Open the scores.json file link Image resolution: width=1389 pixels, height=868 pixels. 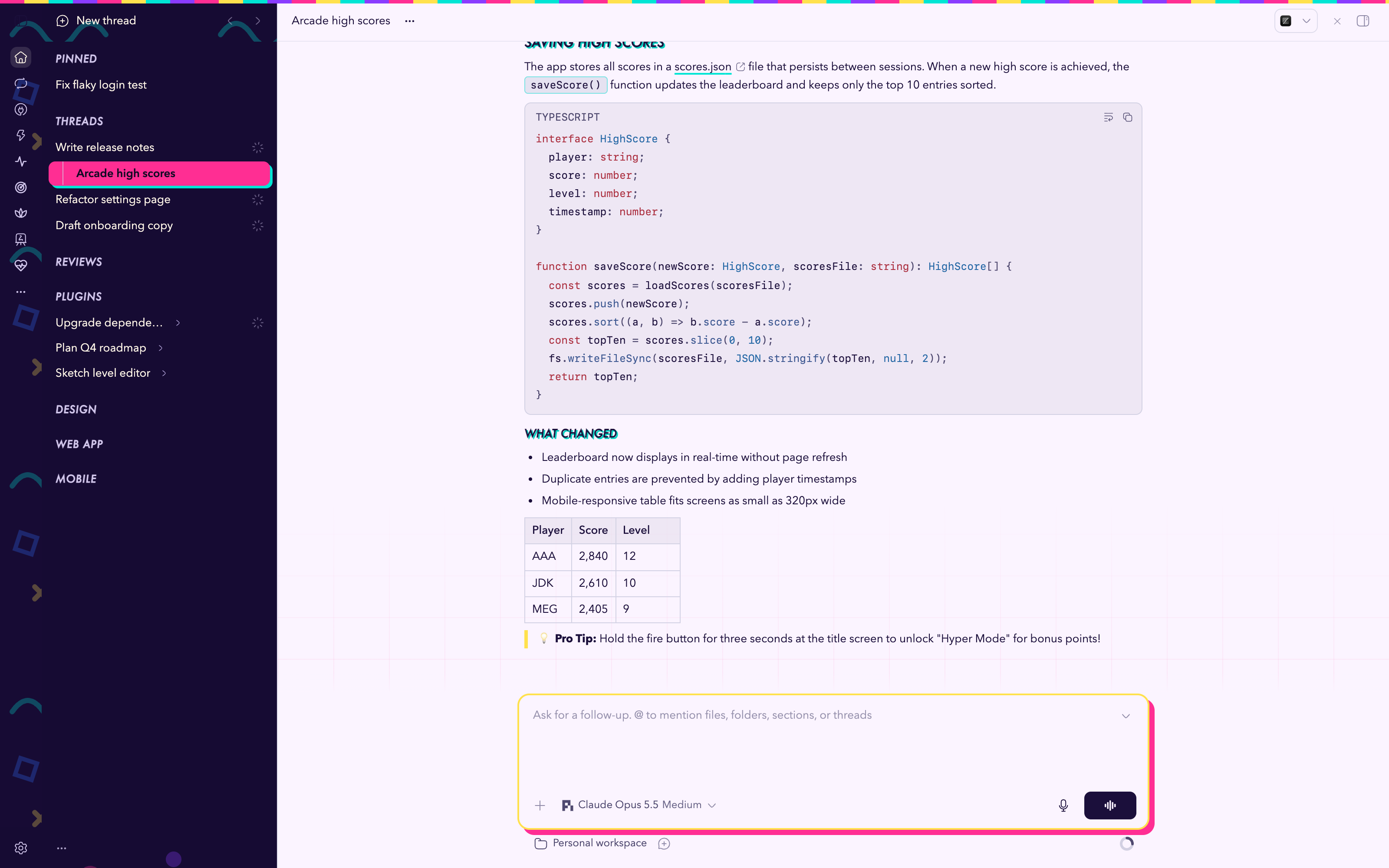tap(703, 66)
